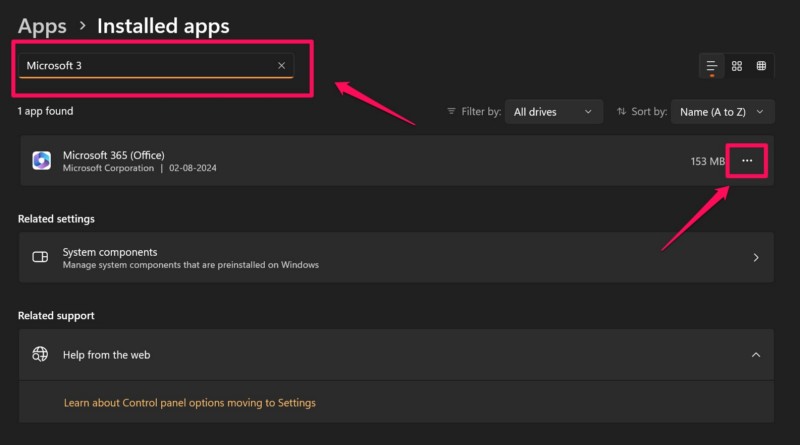Click the System components icon
The width and height of the screenshot is (800, 445).
[40, 257]
